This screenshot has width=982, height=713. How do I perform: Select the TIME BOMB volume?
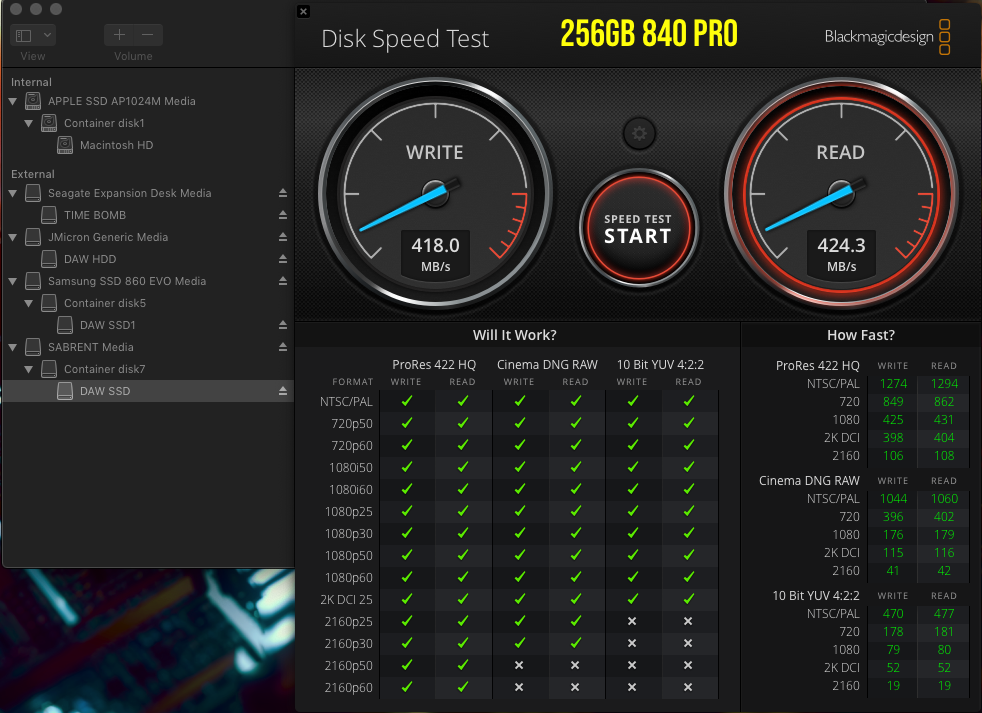pos(95,215)
